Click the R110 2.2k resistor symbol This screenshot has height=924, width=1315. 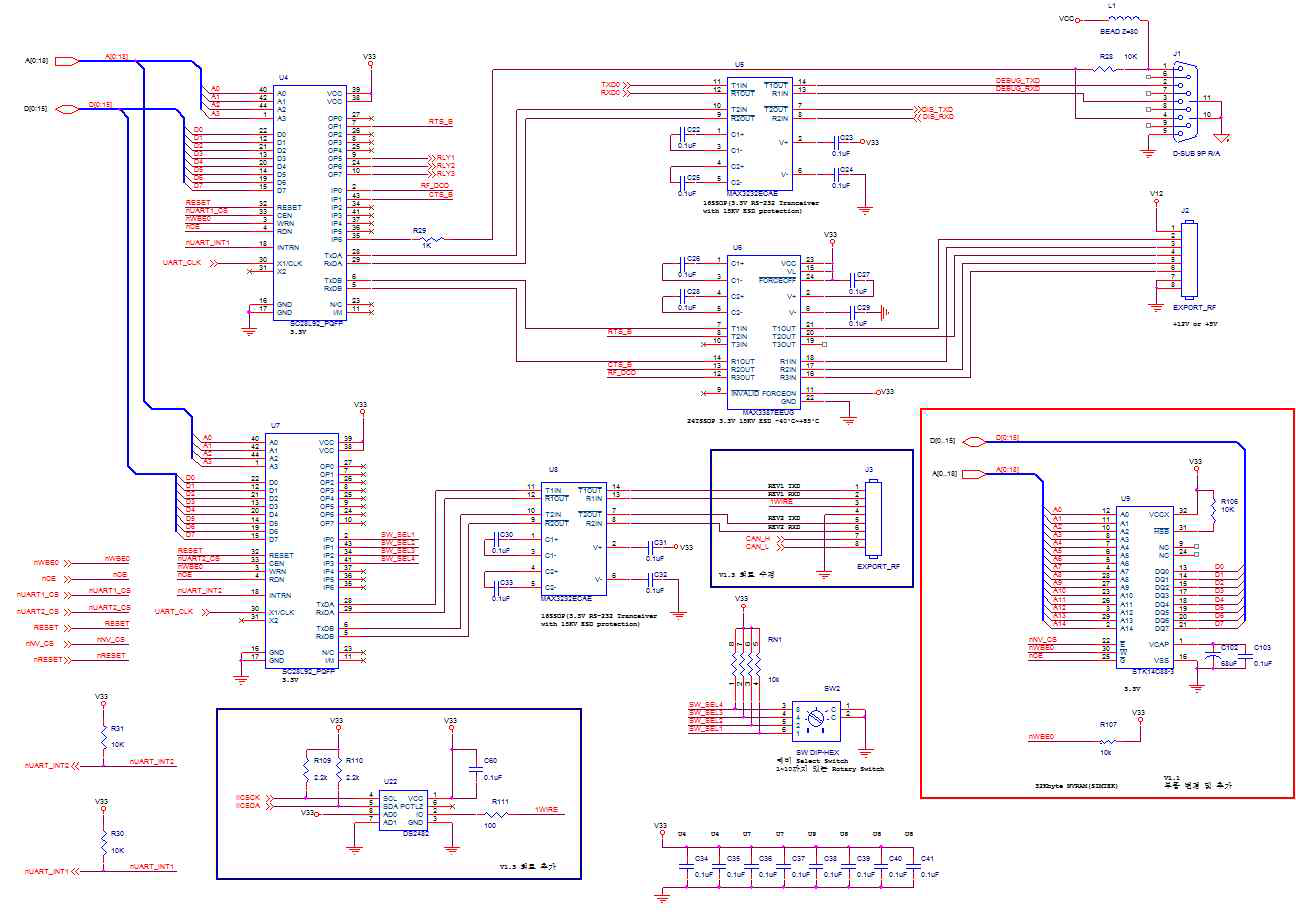pyautogui.click(x=339, y=771)
